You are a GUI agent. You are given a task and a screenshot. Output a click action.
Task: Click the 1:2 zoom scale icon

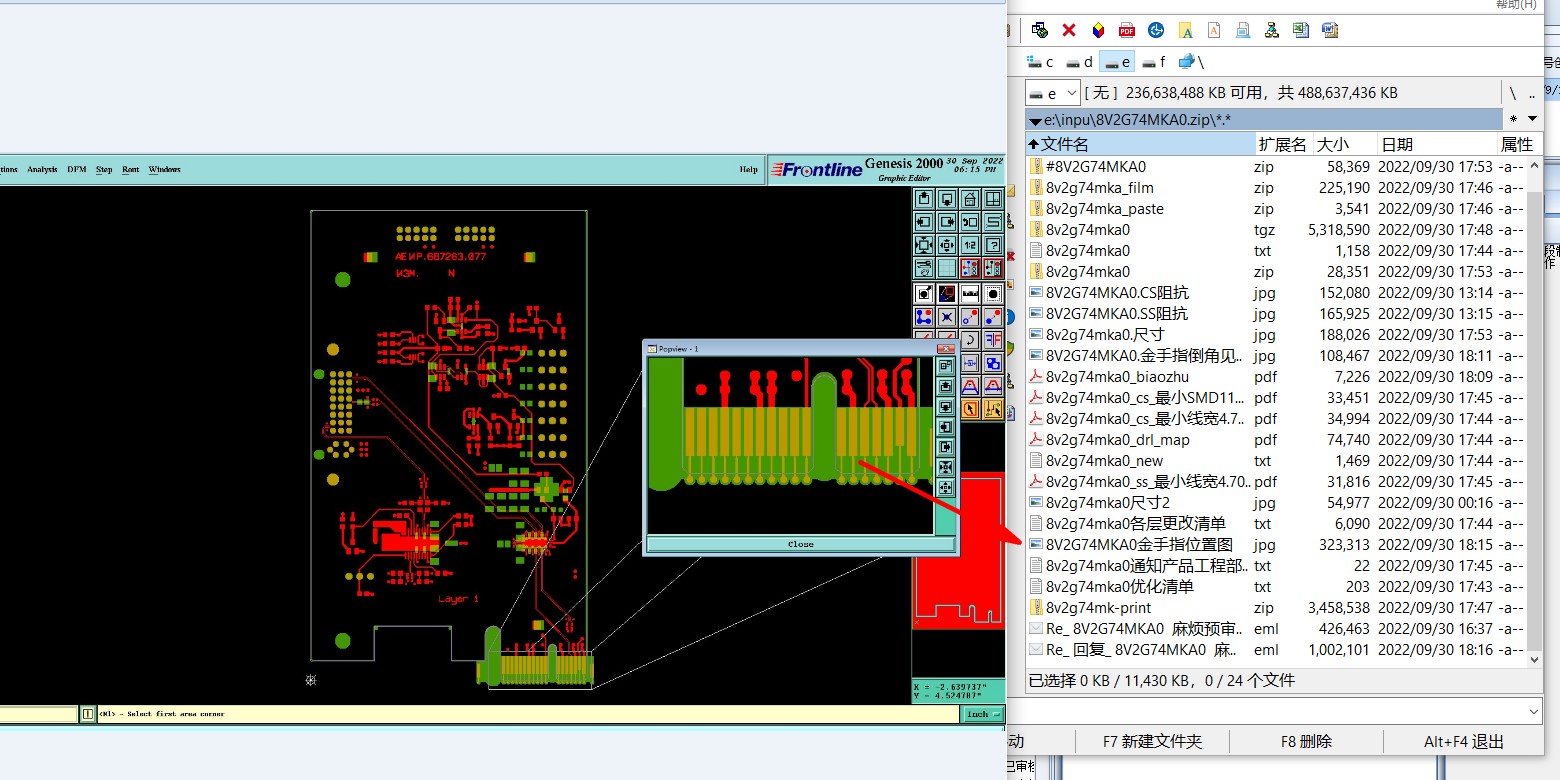point(970,245)
